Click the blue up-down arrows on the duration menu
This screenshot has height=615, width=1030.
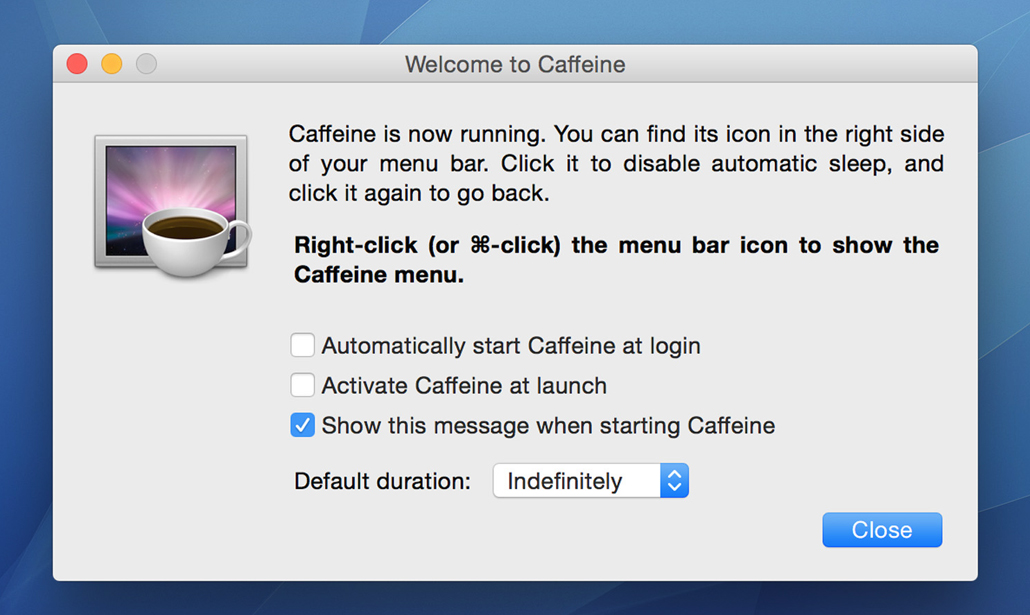click(x=674, y=481)
